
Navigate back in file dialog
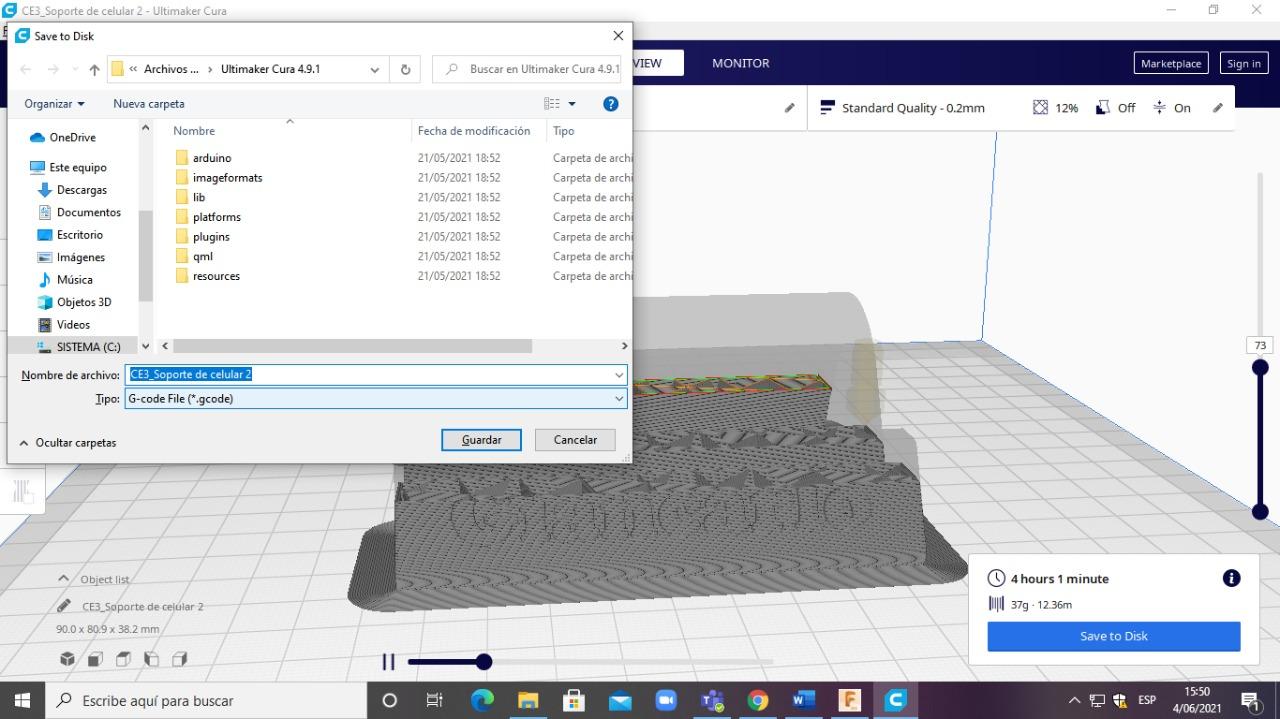pyautogui.click(x=26, y=70)
